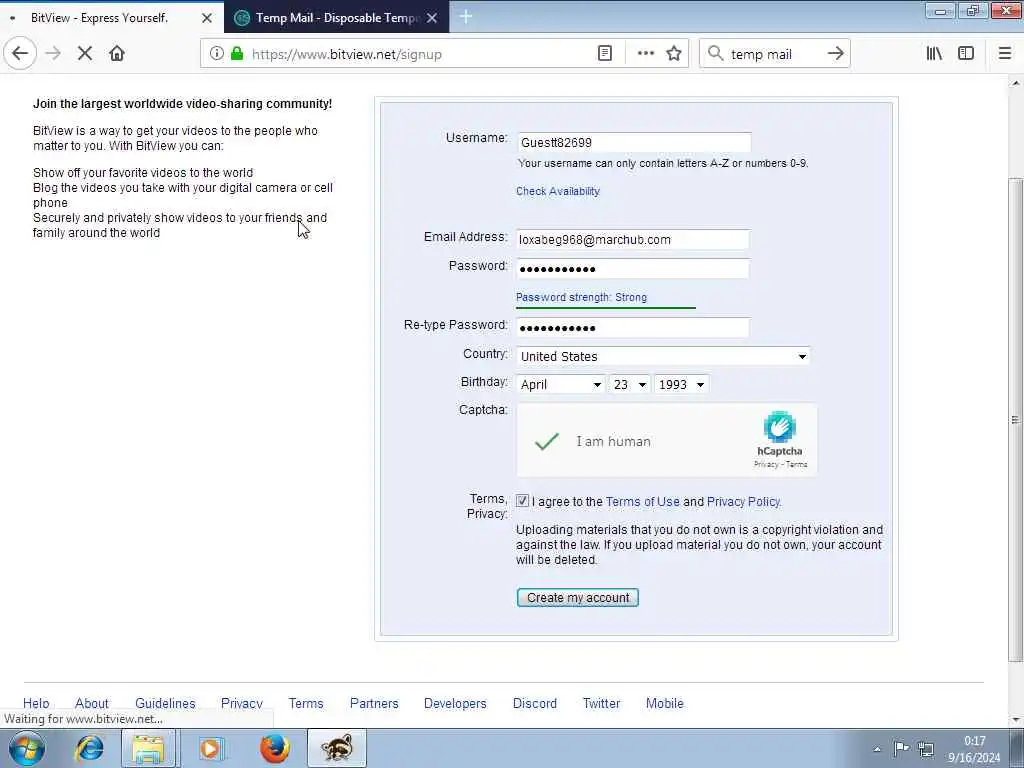Focus the Re-type Password field
The image size is (1024, 768).
pyautogui.click(x=633, y=327)
